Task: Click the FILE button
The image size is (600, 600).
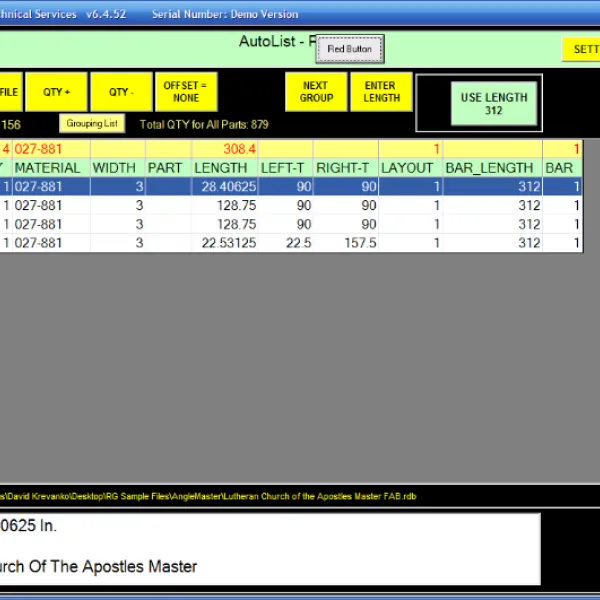Action: click(9, 92)
